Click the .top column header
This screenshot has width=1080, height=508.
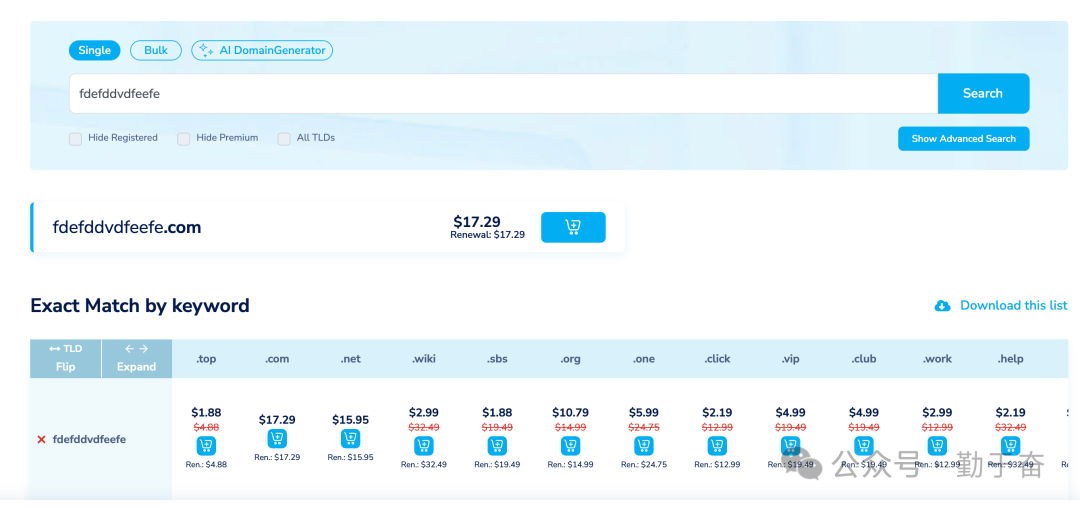(x=206, y=359)
